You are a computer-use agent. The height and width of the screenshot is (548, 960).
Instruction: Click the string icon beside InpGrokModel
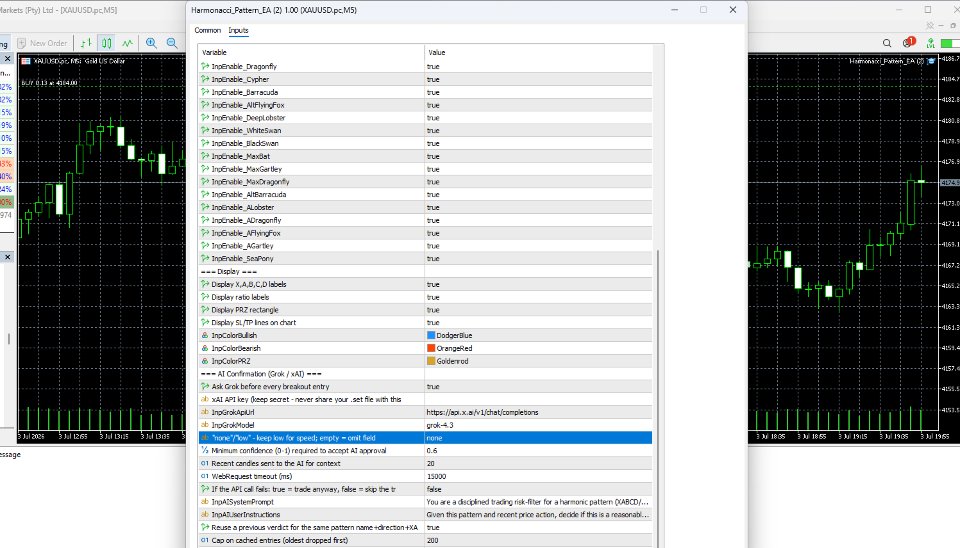pos(205,425)
